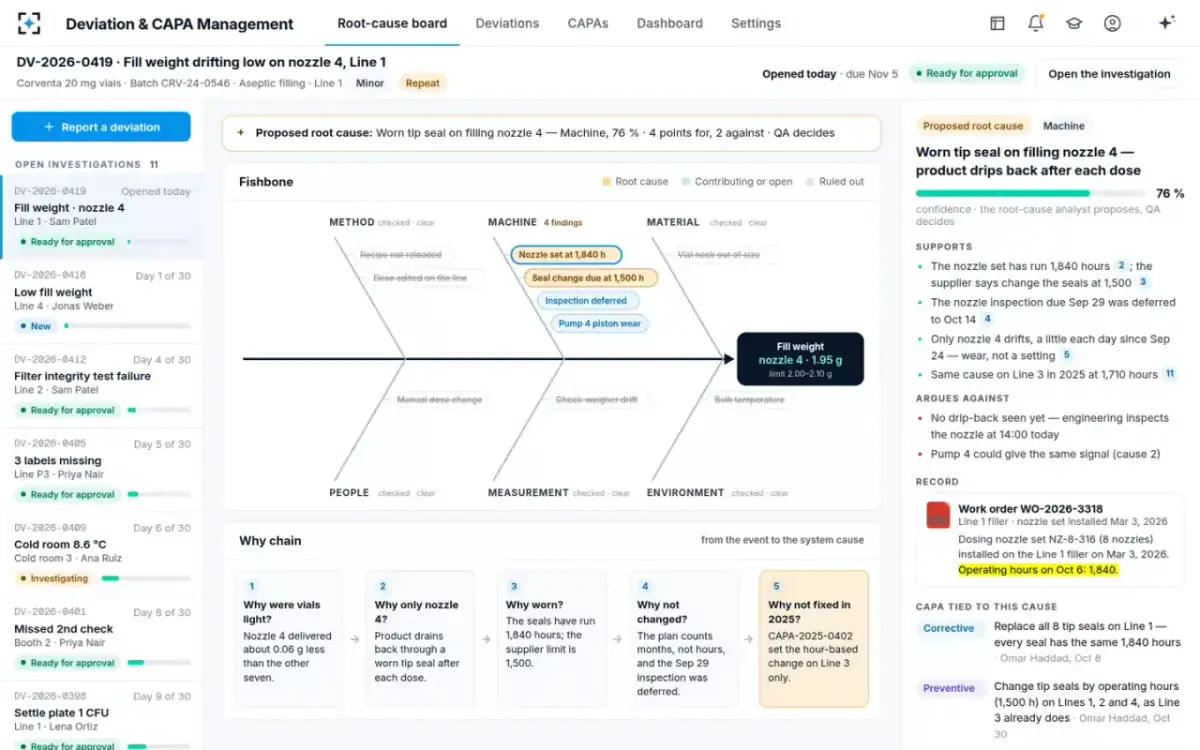
Task: Switch to the Deviations tab
Action: tap(507, 23)
